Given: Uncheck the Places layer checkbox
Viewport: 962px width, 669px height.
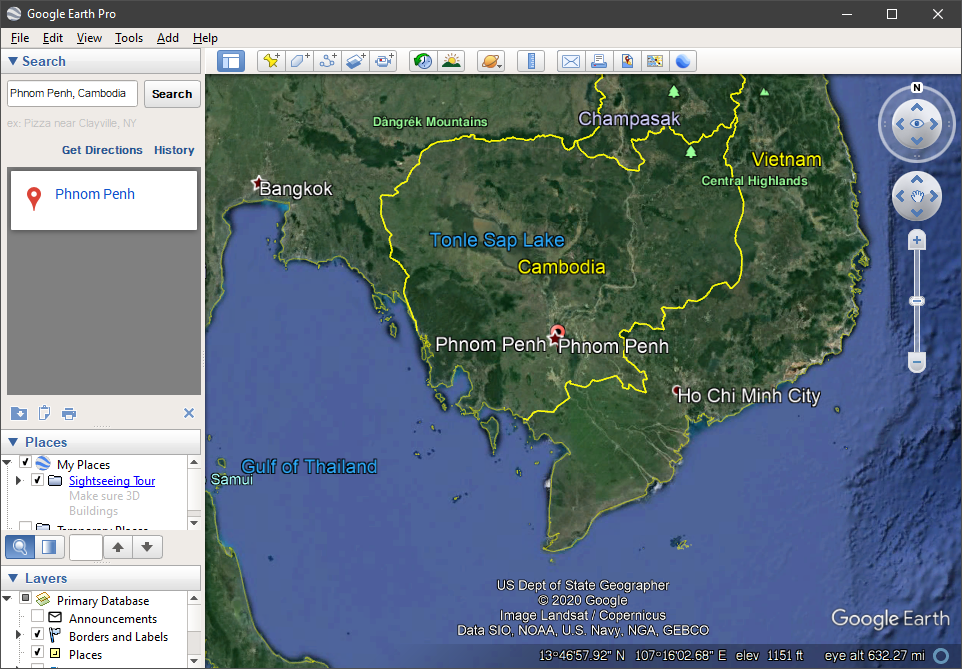Looking at the screenshot, I should coord(37,652).
